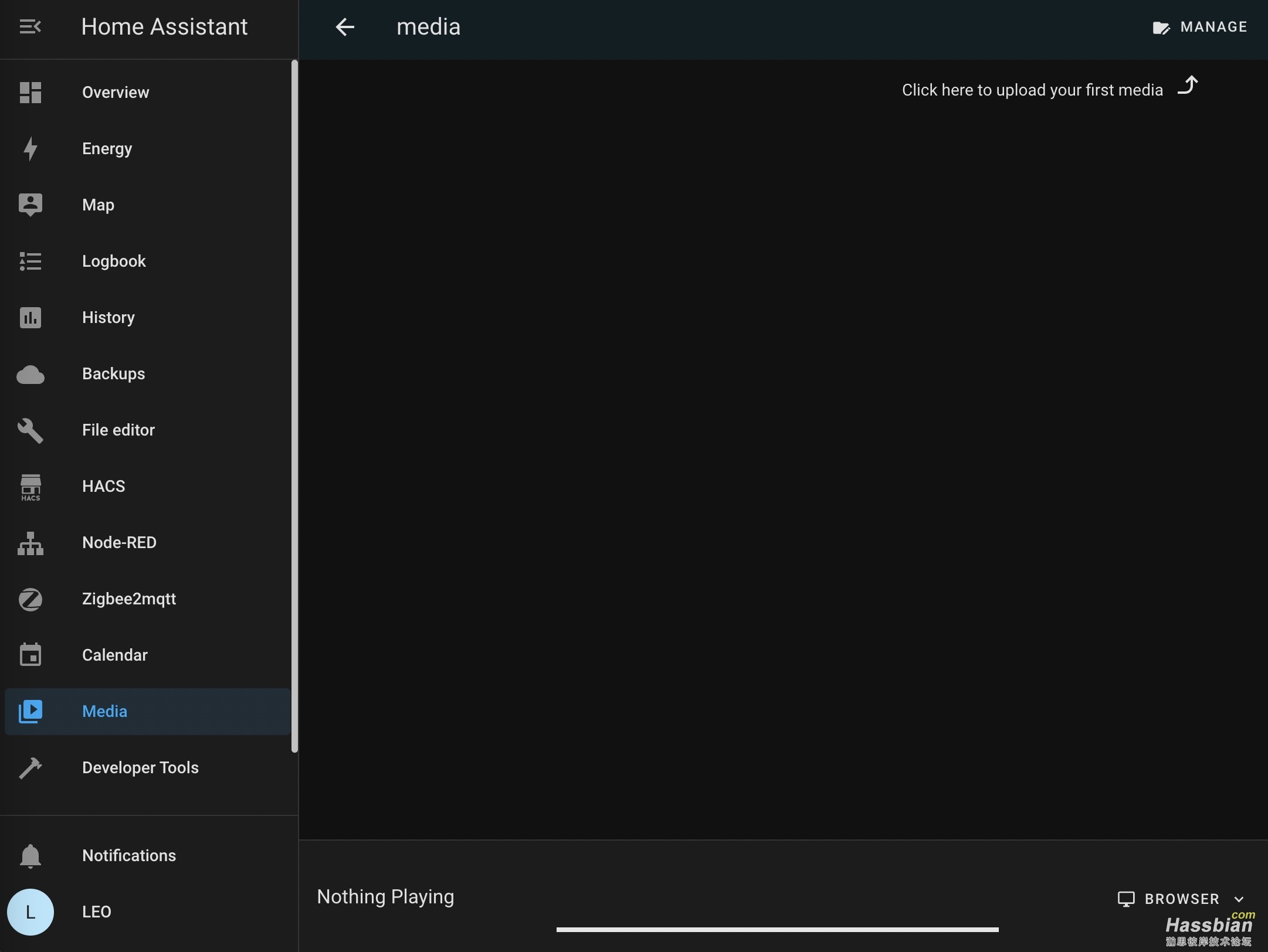Image resolution: width=1268 pixels, height=952 pixels.
Task: Click the MANAGE button text
Action: pos(1213,27)
